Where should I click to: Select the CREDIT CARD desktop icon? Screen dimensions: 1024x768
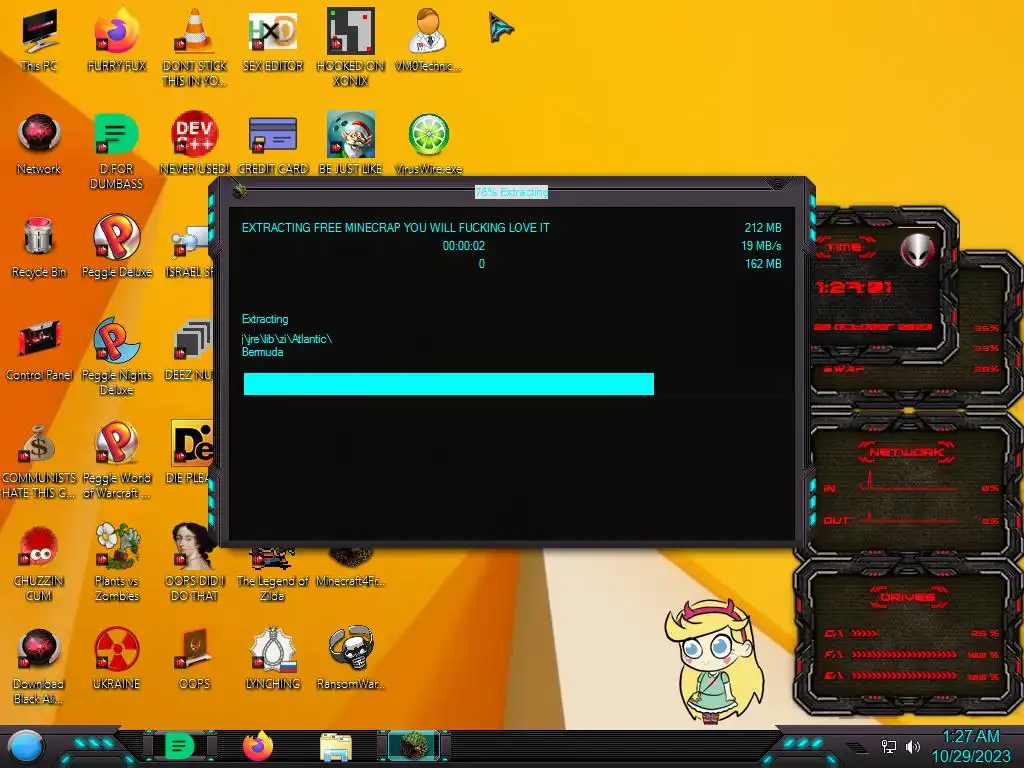pos(272,144)
